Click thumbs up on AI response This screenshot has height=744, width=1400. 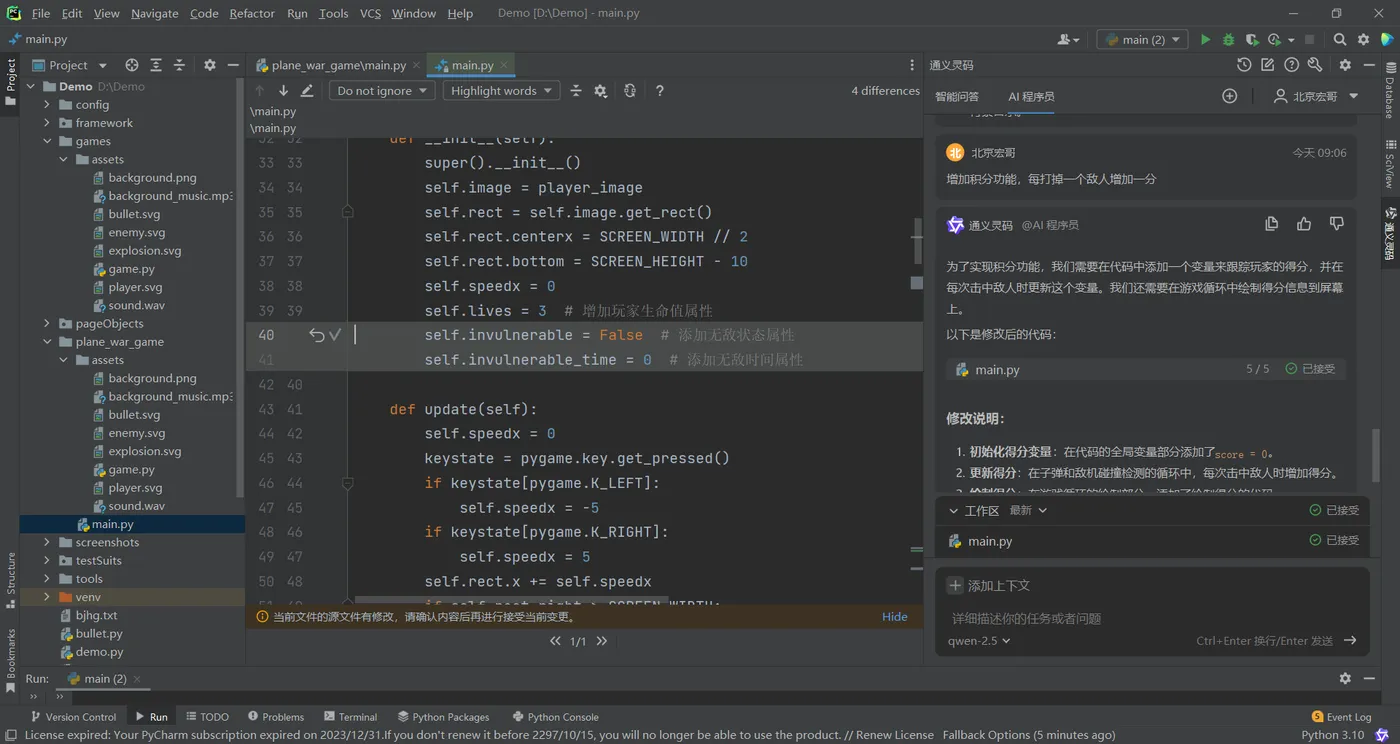click(1304, 224)
